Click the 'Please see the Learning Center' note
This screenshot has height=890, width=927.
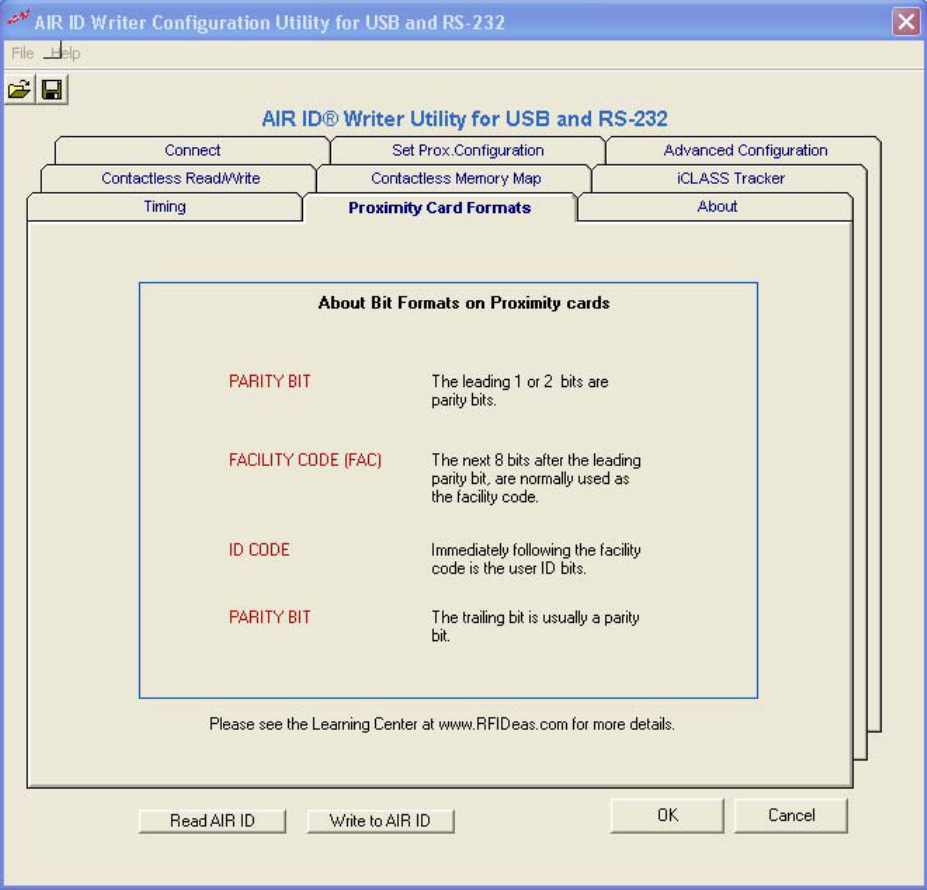pos(442,724)
